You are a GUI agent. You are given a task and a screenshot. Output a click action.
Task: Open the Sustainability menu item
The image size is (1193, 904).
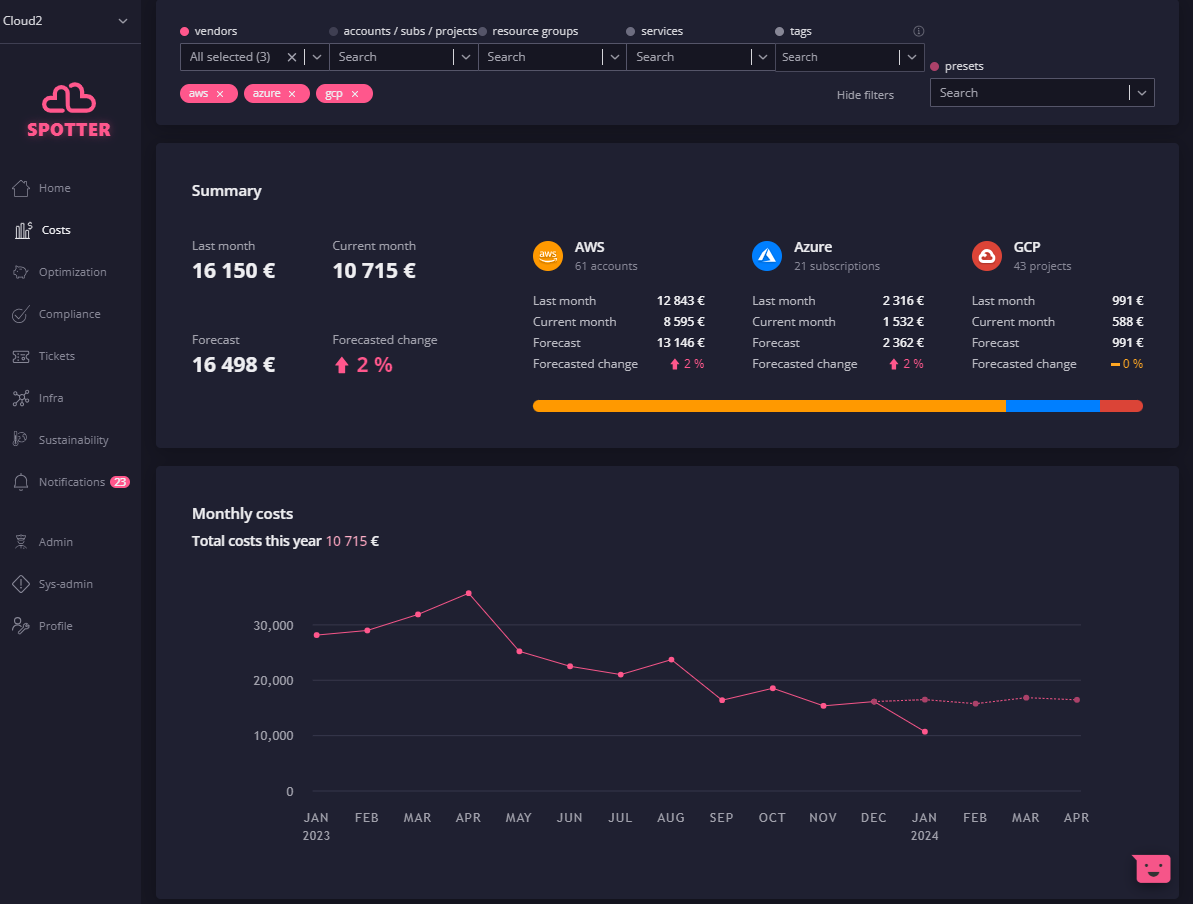73,440
